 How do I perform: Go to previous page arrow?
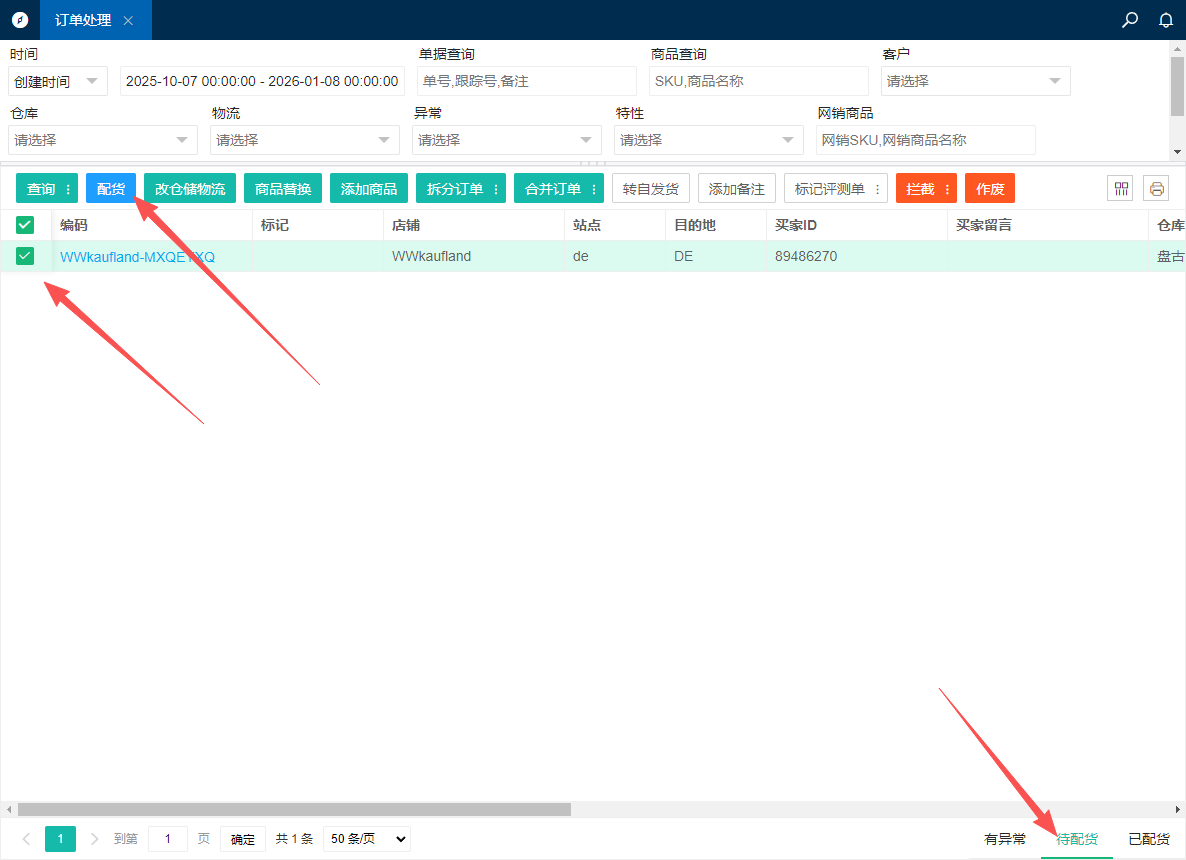coord(26,839)
